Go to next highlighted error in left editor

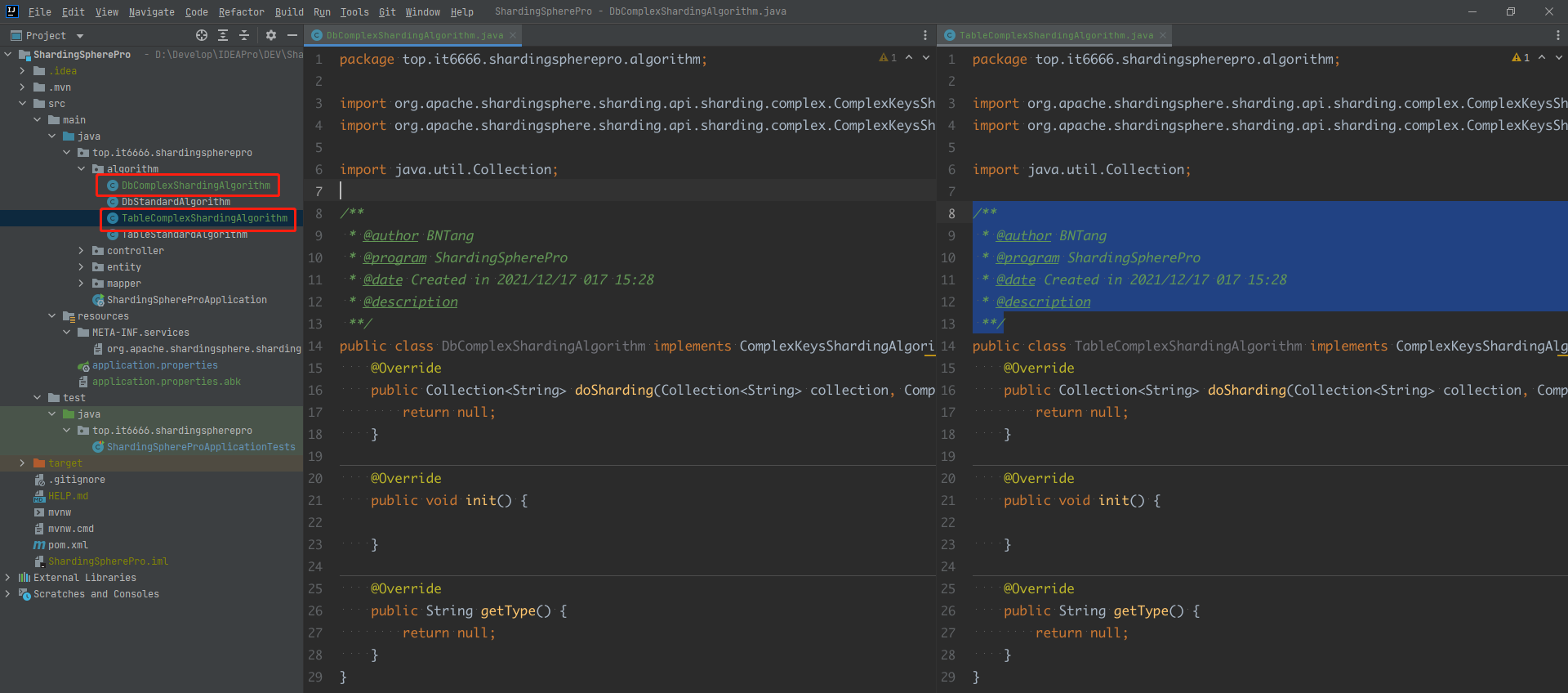926,57
